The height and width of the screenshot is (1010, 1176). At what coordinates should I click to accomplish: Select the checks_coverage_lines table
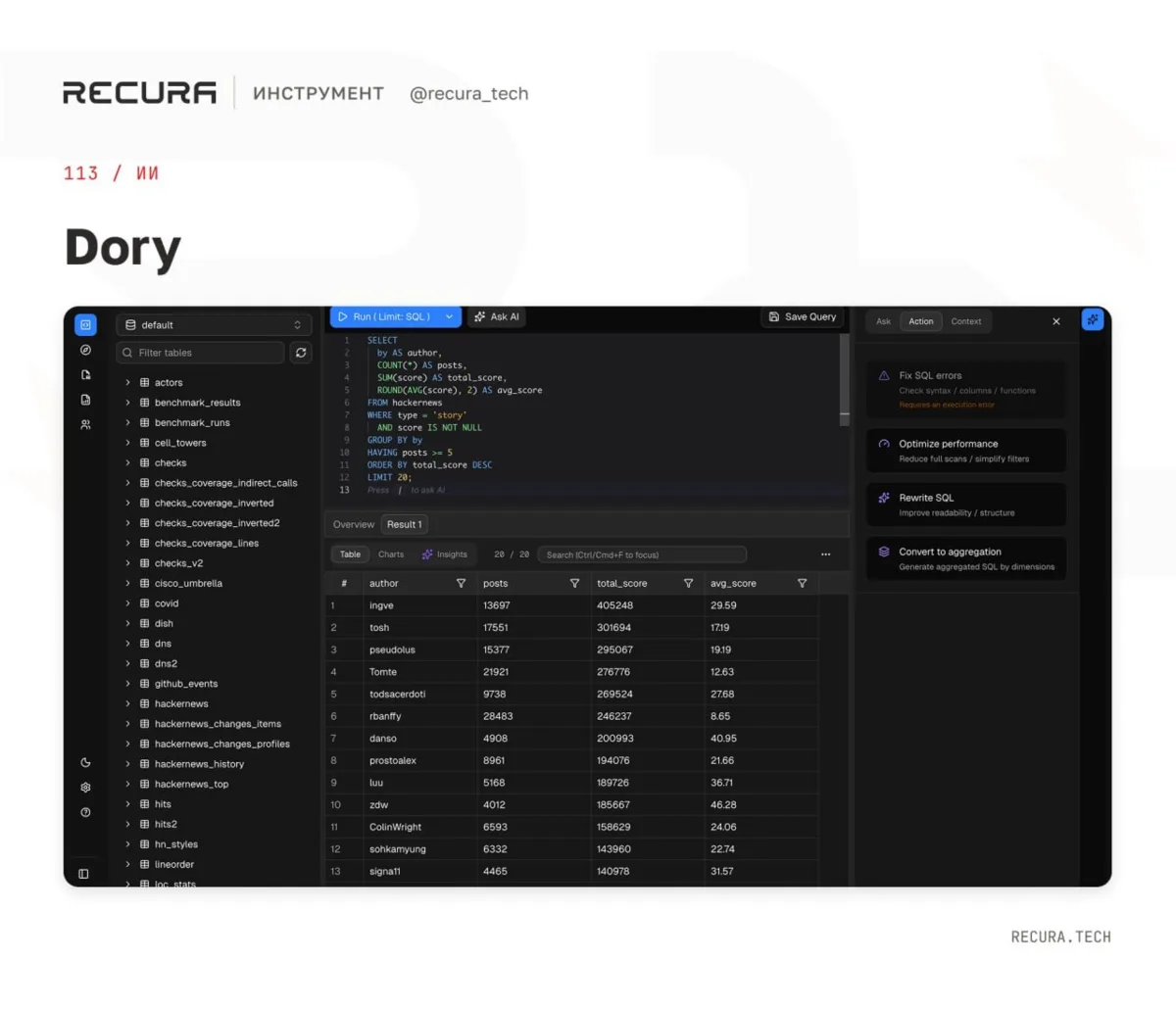(x=207, y=544)
